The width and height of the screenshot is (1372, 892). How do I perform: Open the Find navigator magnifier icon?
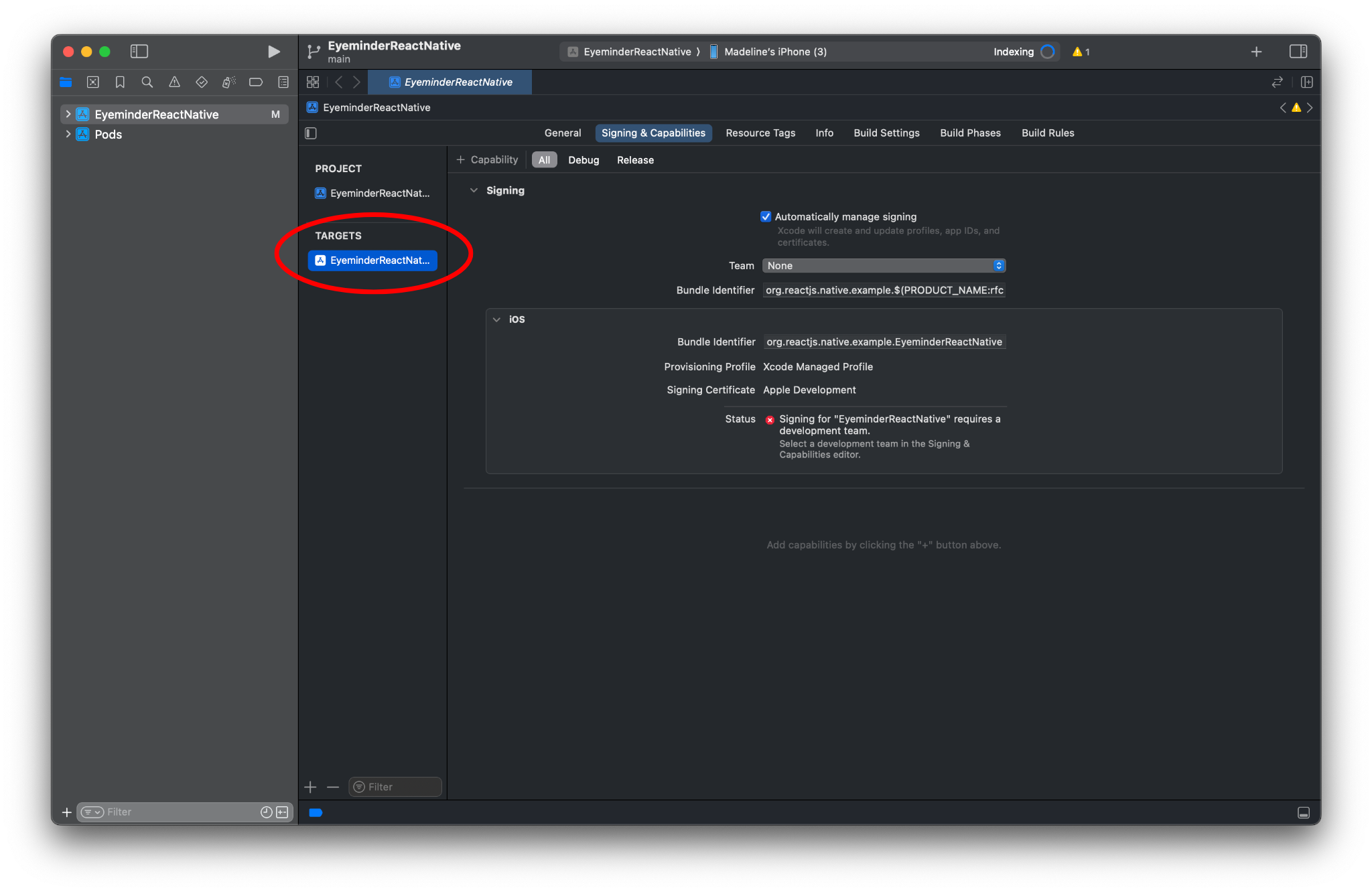[147, 82]
